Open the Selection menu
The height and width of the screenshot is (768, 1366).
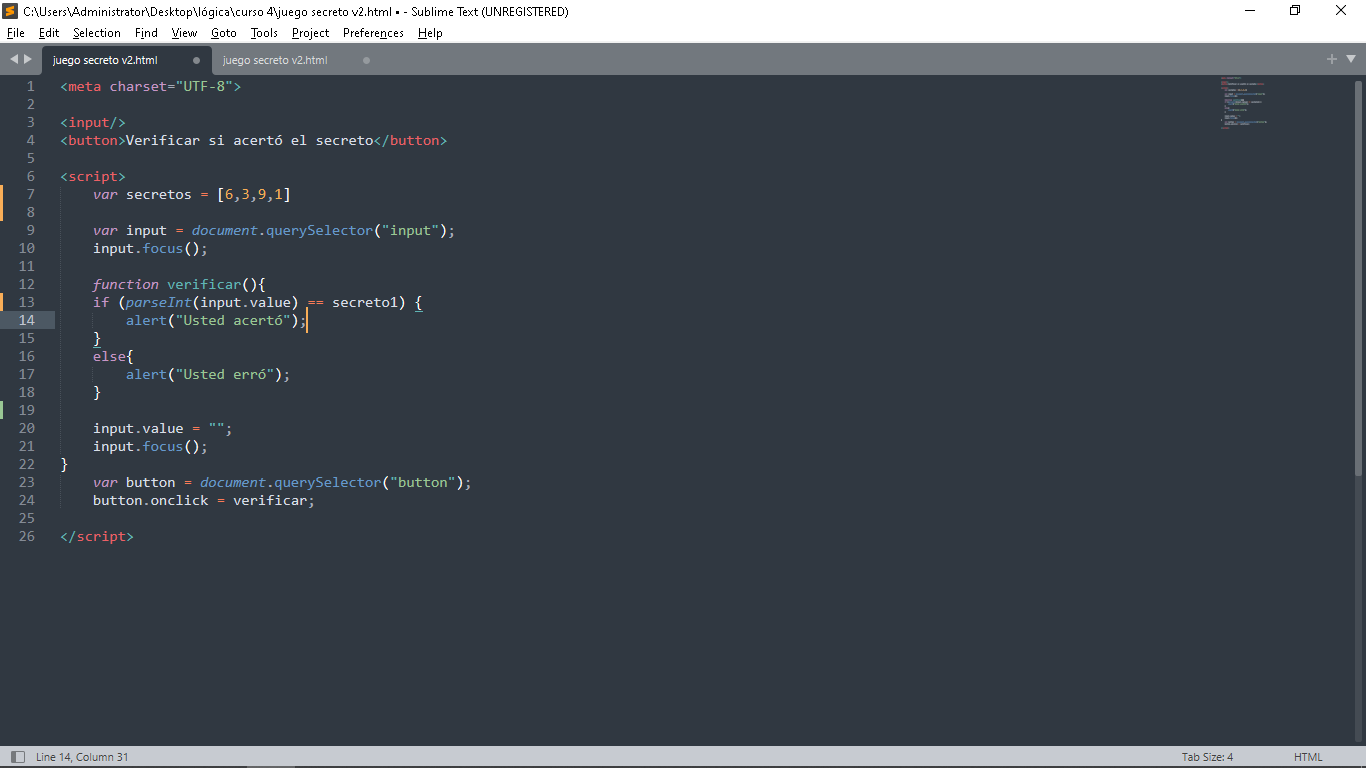(97, 33)
